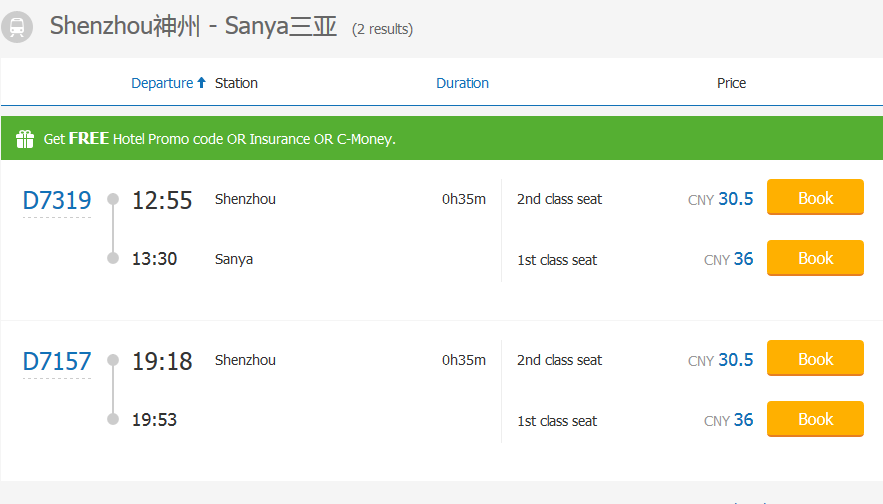
Task: Click the Departure sort arrow icon
Action: tap(201, 83)
